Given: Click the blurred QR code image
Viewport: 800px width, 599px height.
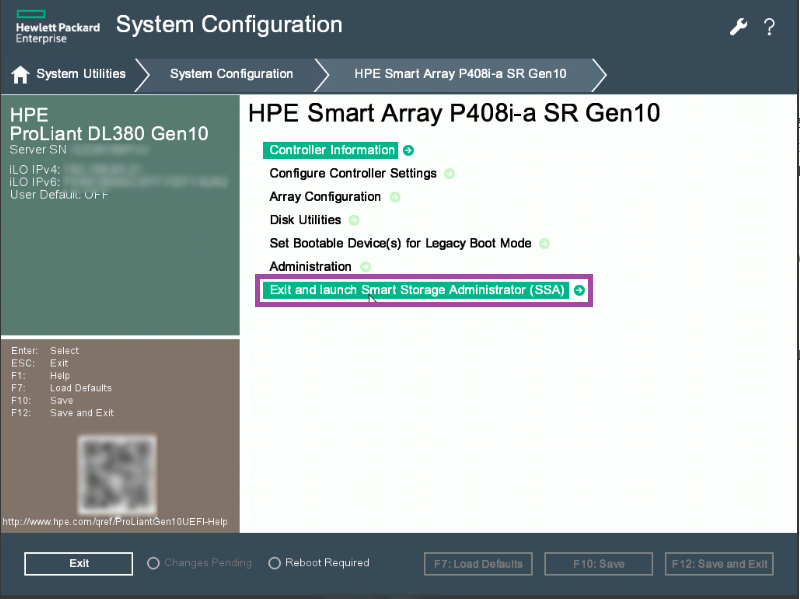Looking at the screenshot, I should (x=117, y=475).
